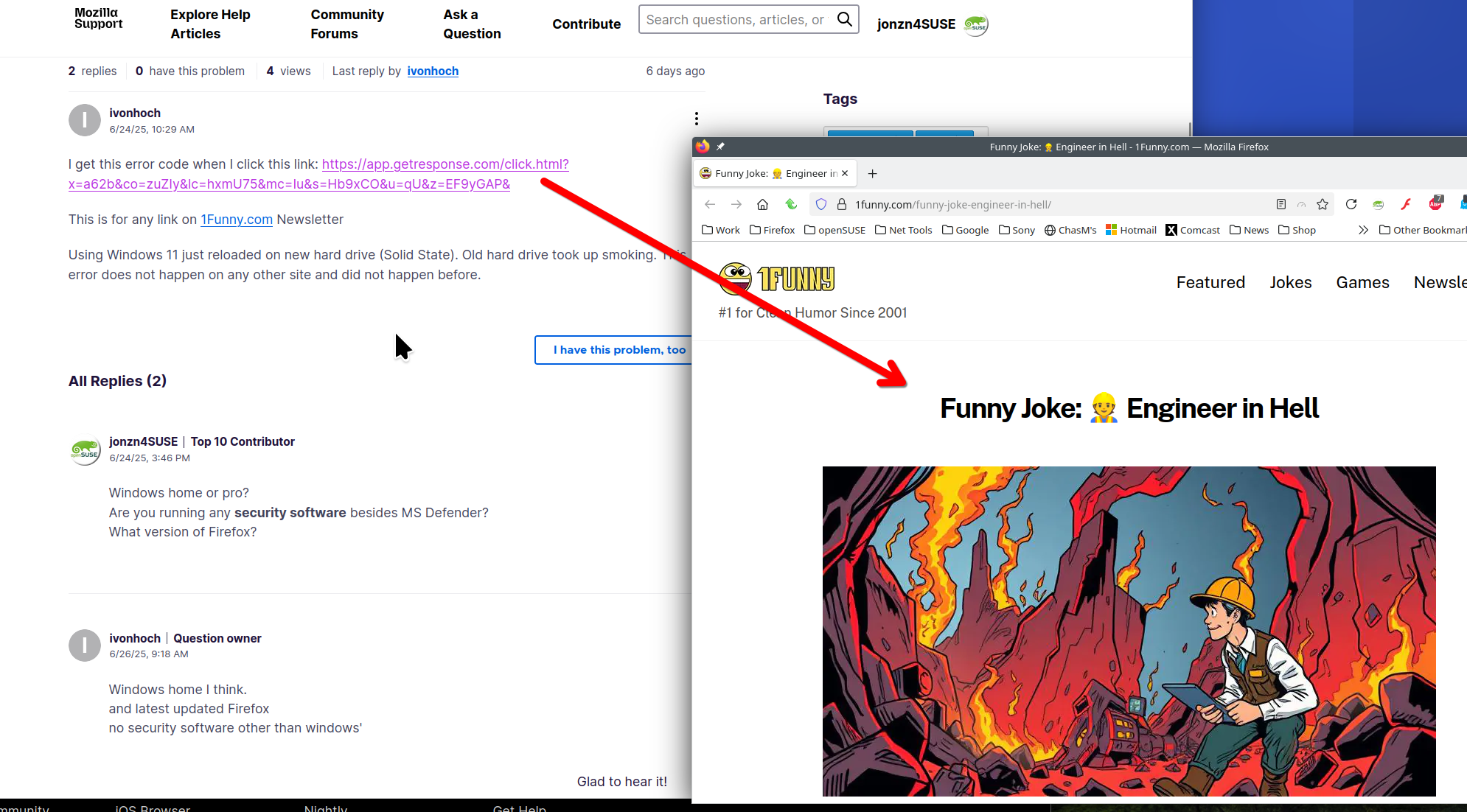Open the Shop bookmarks folder
This screenshot has width=1467, height=812.
click(x=1297, y=230)
